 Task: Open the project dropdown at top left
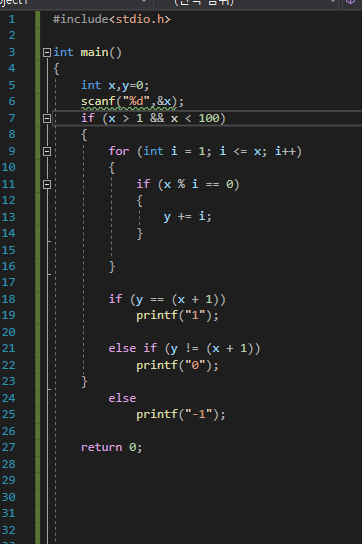(x=75, y=3)
